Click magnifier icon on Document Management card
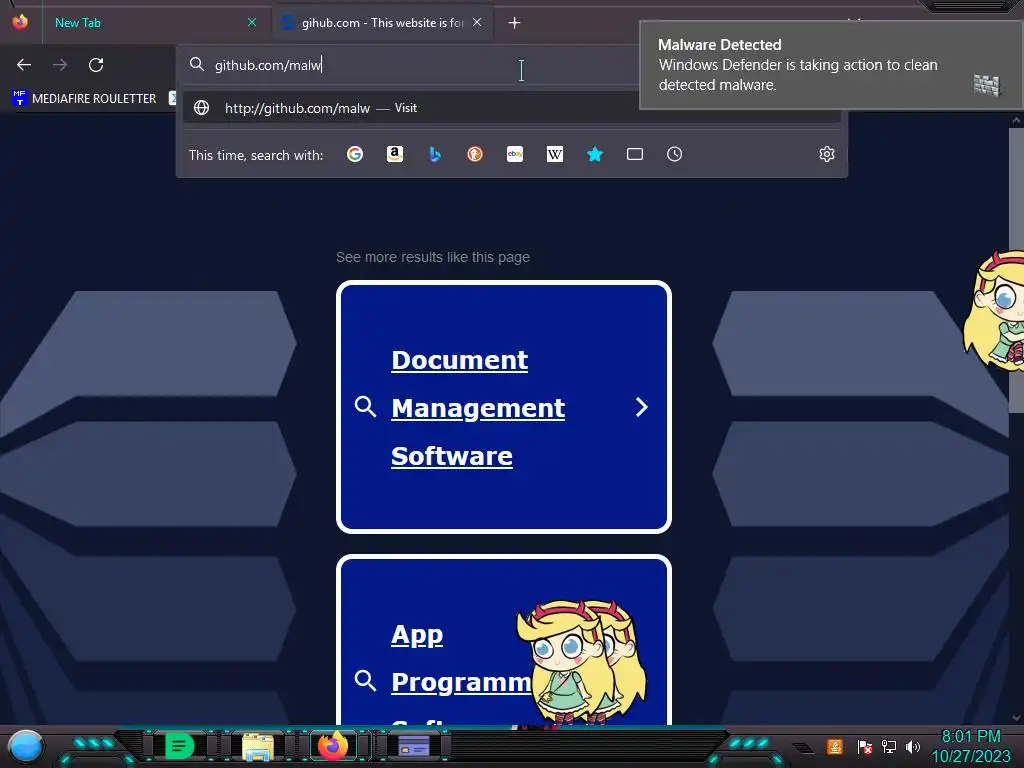The width and height of the screenshot is (1024, 768). (x=365, y=406)
